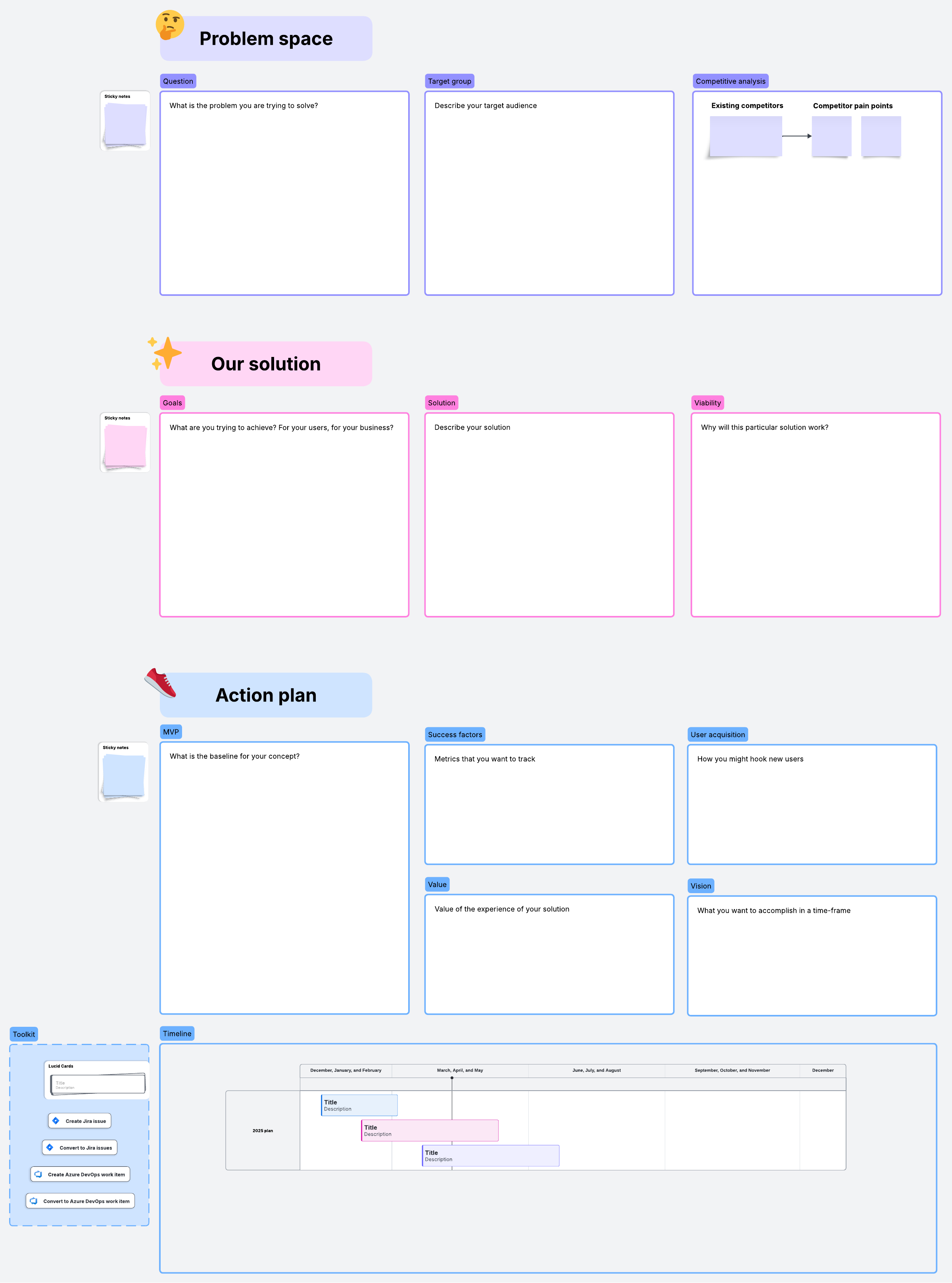Select the pink Title card in timeline
Viewport: 952px width, 1283px height.
tap(430, 1130)
